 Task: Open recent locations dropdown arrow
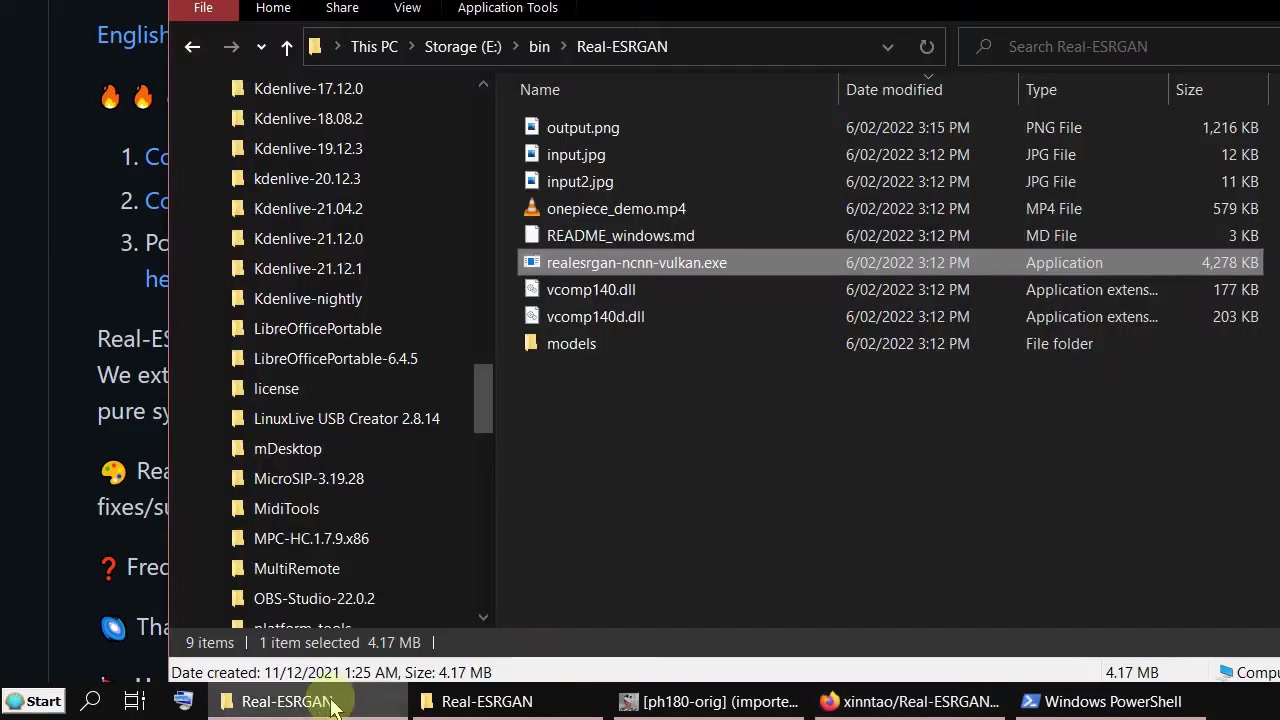261,47
